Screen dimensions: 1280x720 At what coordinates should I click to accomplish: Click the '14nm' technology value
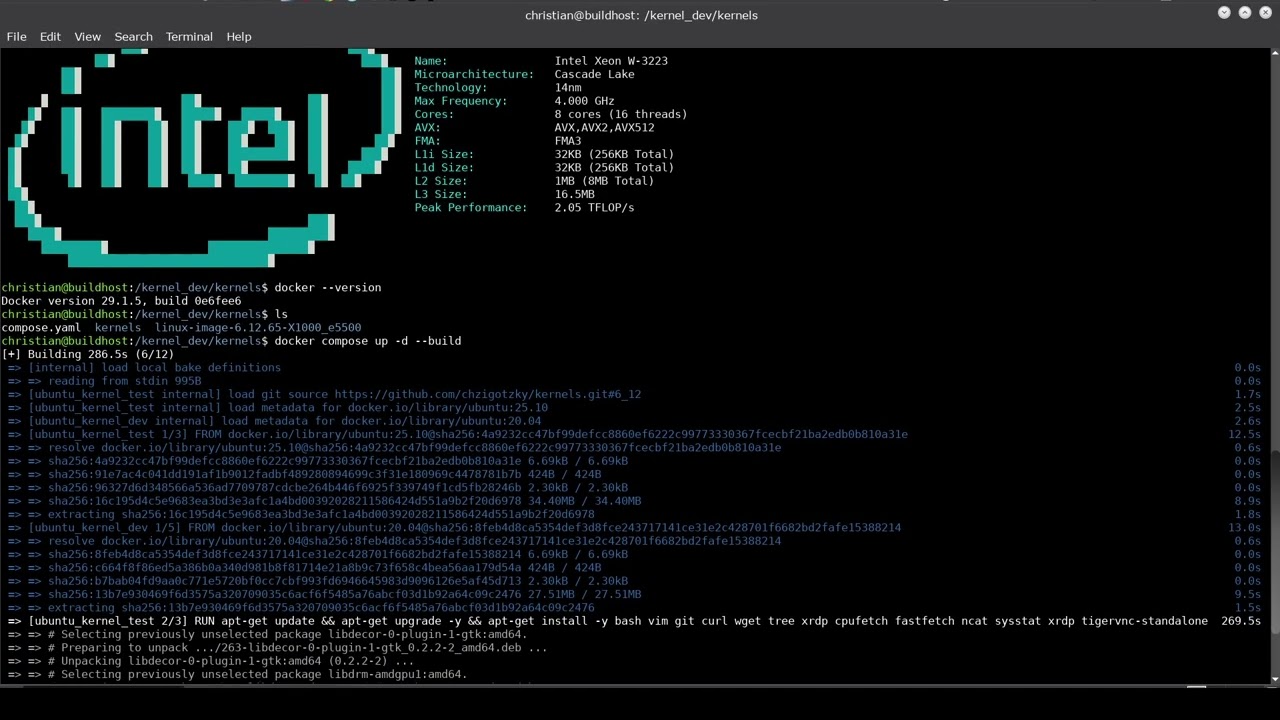(568, 88)
